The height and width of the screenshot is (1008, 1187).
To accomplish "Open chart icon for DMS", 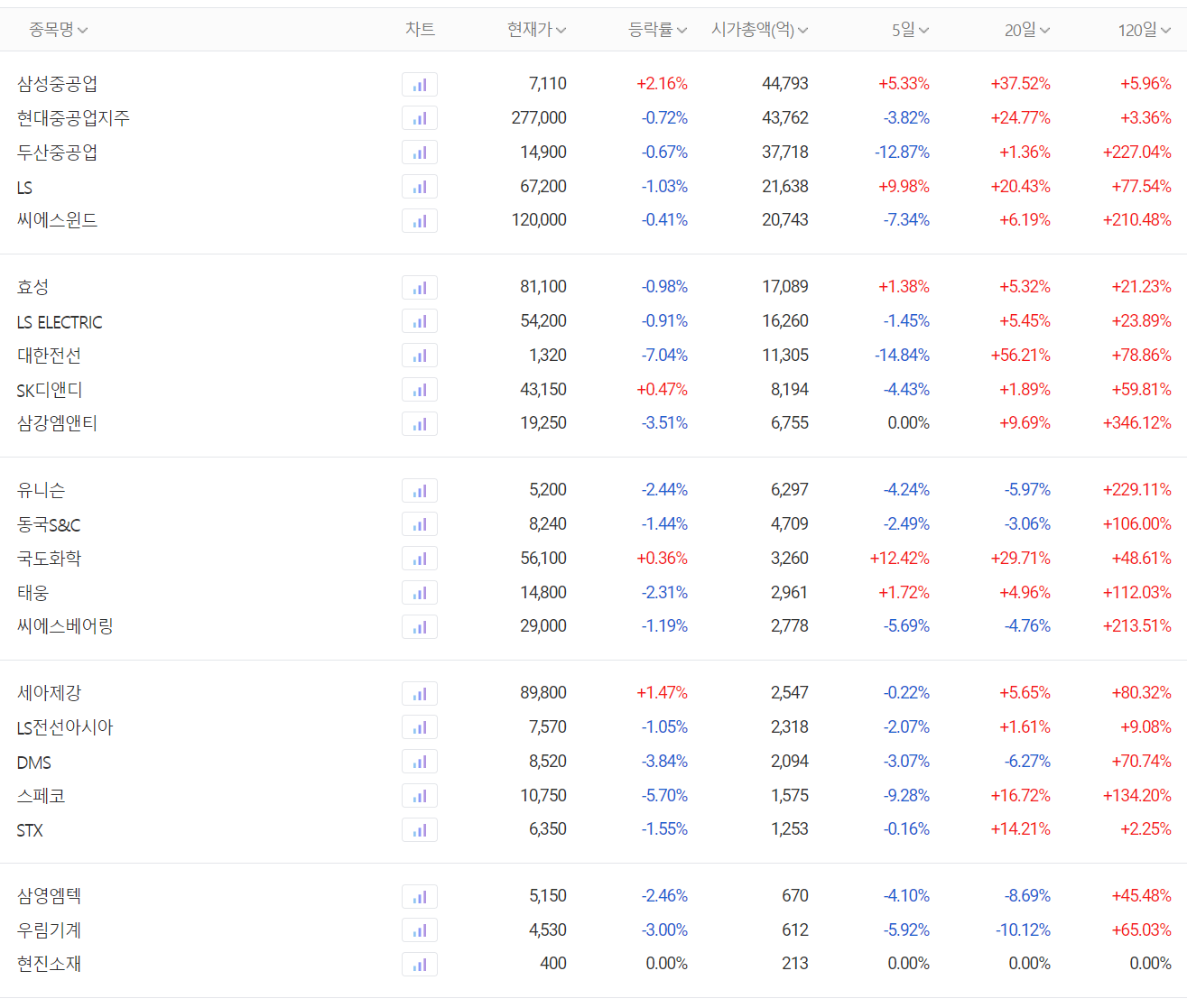I will coord(420,762).
